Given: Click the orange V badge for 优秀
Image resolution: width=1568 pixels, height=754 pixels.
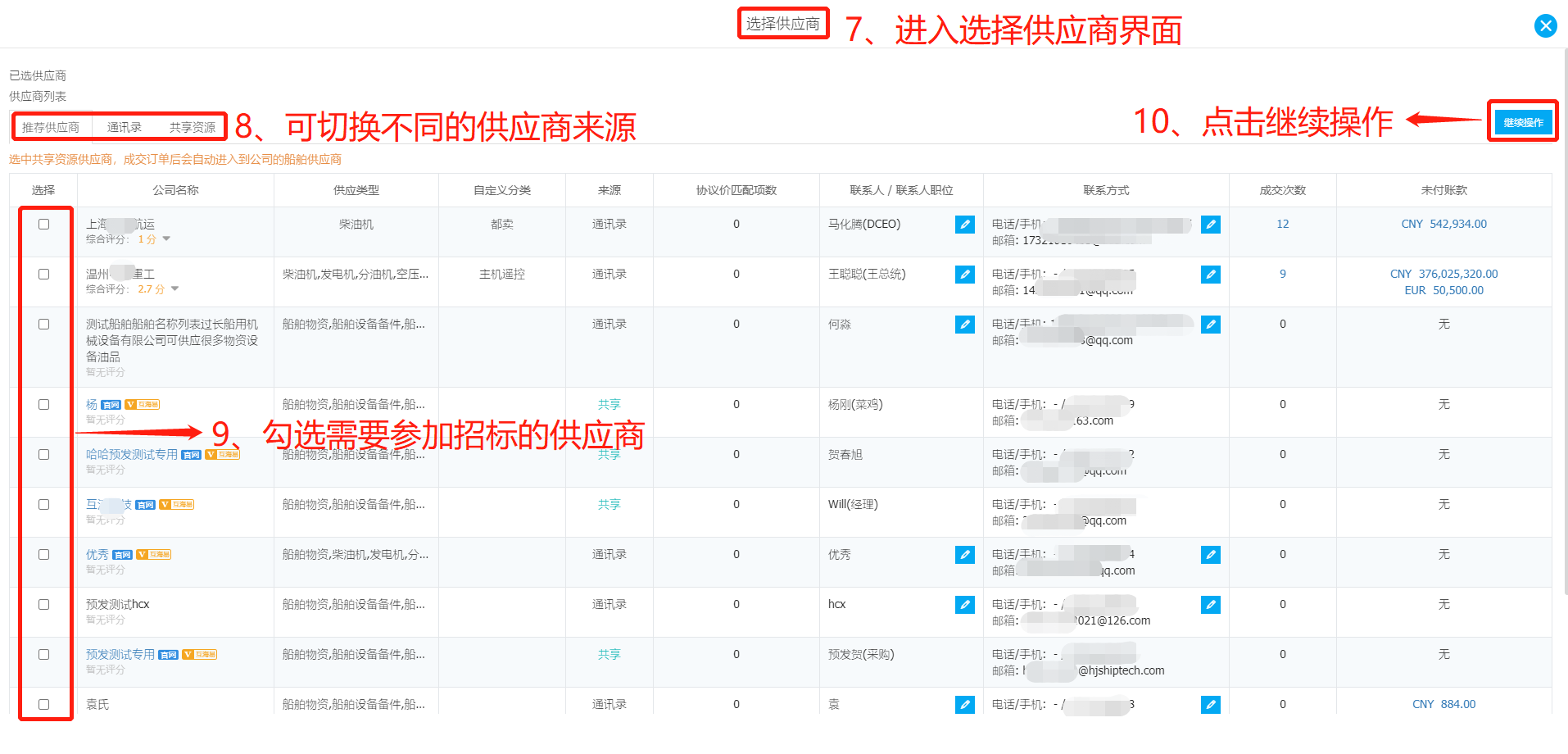Looking at the screenshot, I should (x=153, y=555).
